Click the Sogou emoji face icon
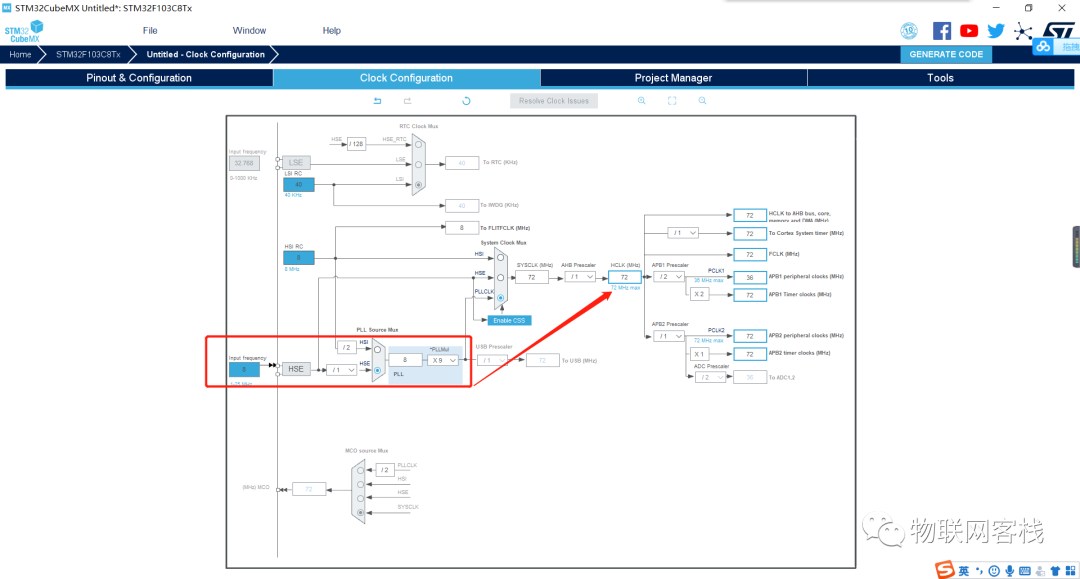The height and width of the screenshot is (579, 1080). [994, 571]
